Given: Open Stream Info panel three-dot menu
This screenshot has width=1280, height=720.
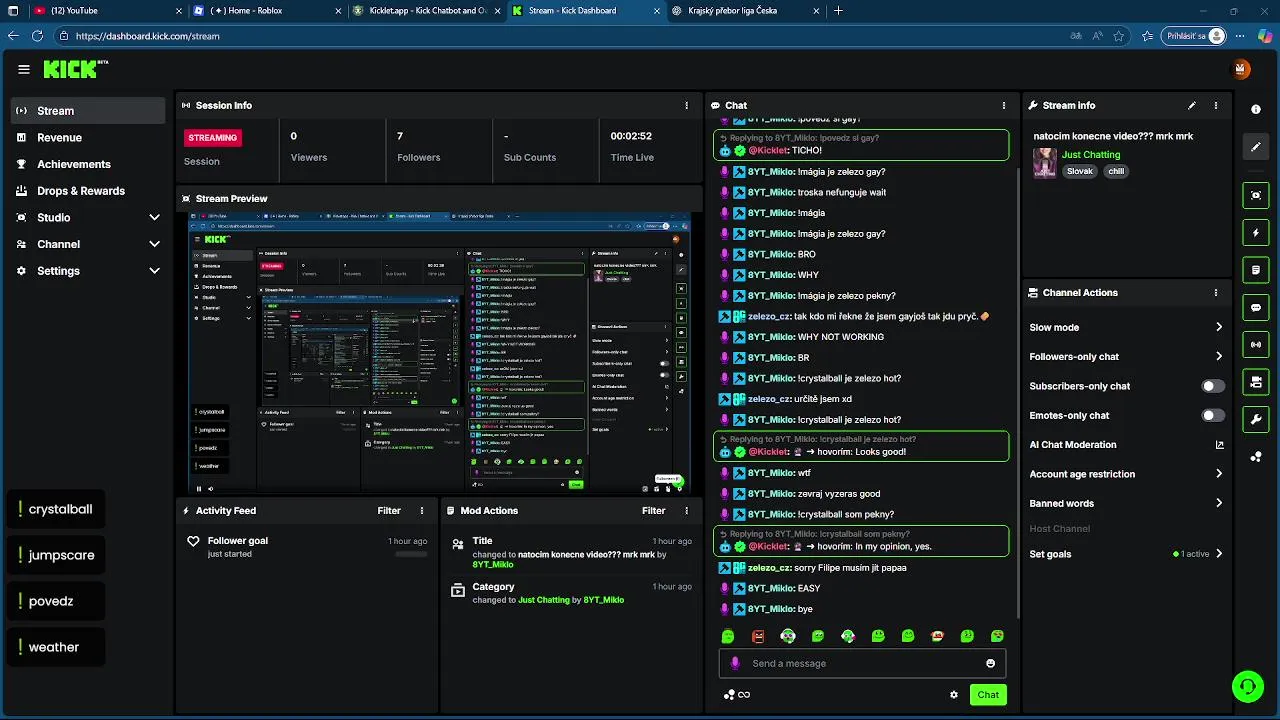Looking at the screenshot, I should tap(1216, 105).
